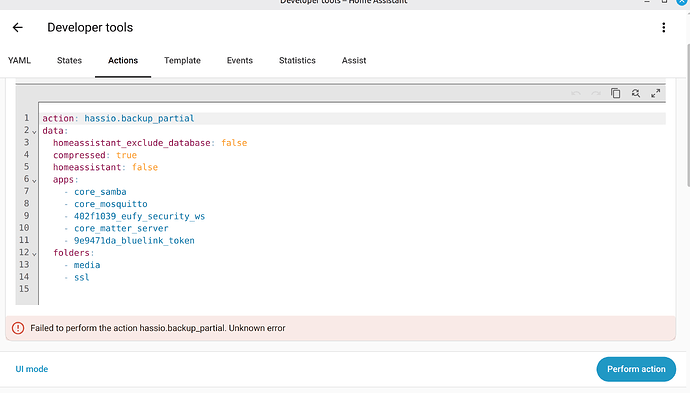Click the 9e9471da_bluelink_token entry
Image resolution: width=690 pixels, height=393 pixels.
click(134, 241)
